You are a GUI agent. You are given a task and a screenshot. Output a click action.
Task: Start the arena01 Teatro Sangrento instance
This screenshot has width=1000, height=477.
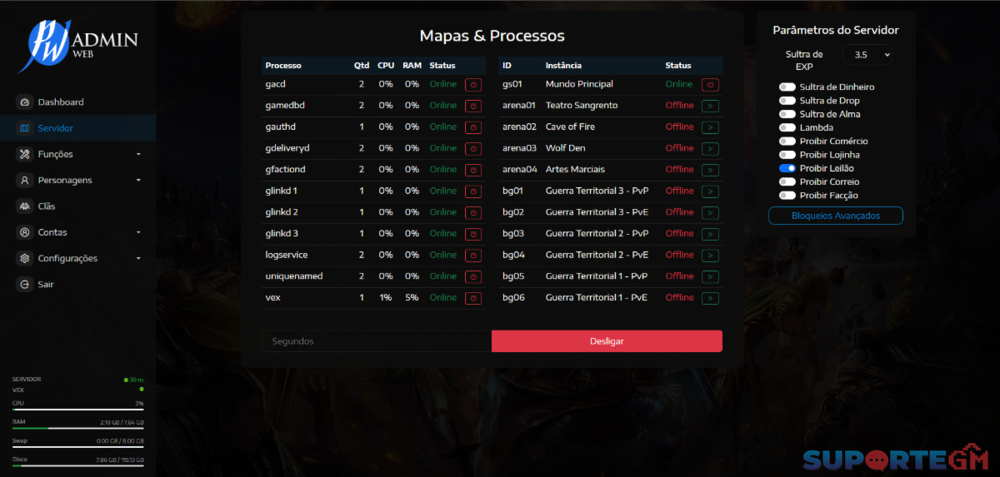[x=710, y=106]
